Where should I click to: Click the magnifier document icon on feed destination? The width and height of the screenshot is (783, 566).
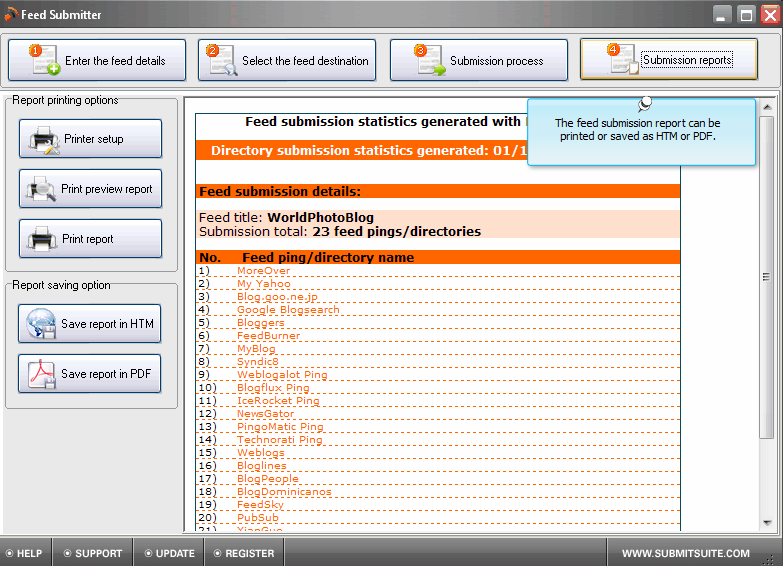[x=223, y=60]
